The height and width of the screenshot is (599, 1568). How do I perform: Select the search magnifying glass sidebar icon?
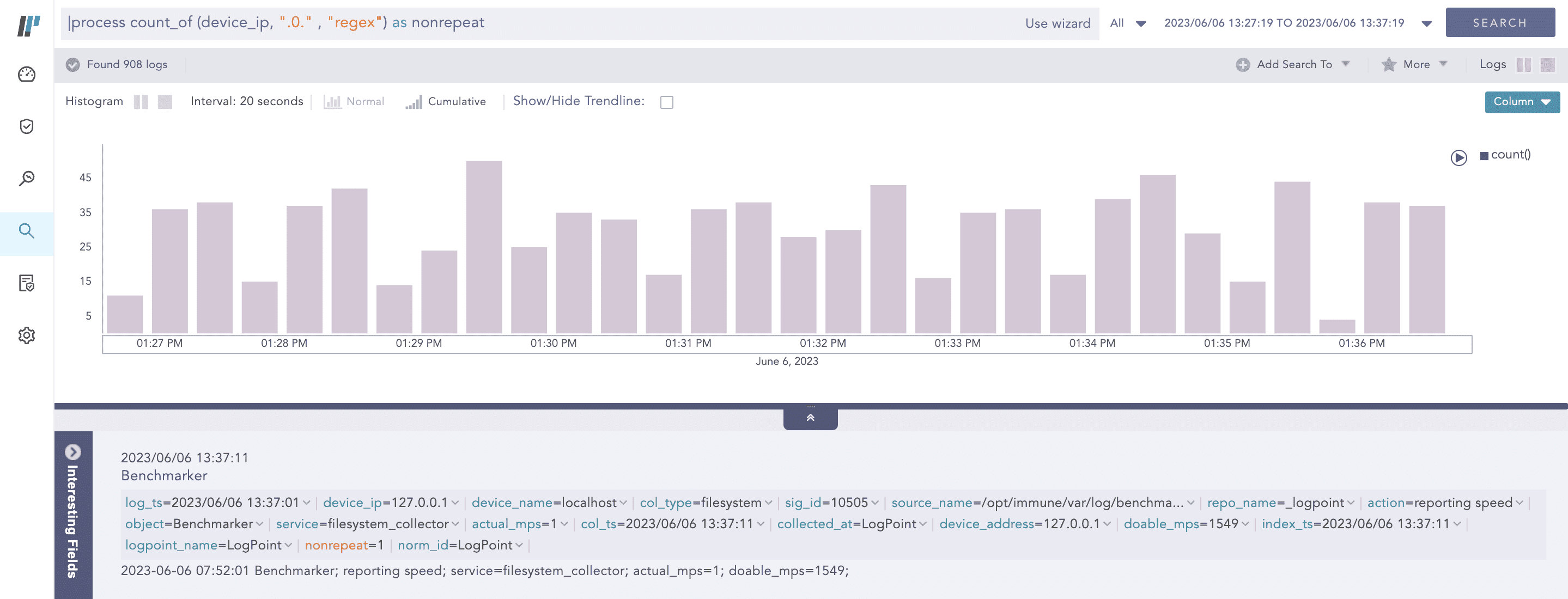(x=27, y=231)
